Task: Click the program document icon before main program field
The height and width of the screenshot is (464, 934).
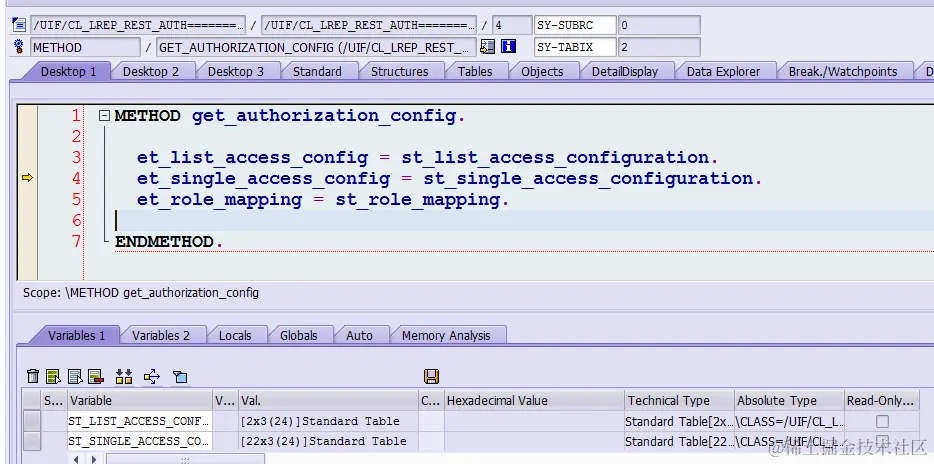Action: (x=19, y=25)
